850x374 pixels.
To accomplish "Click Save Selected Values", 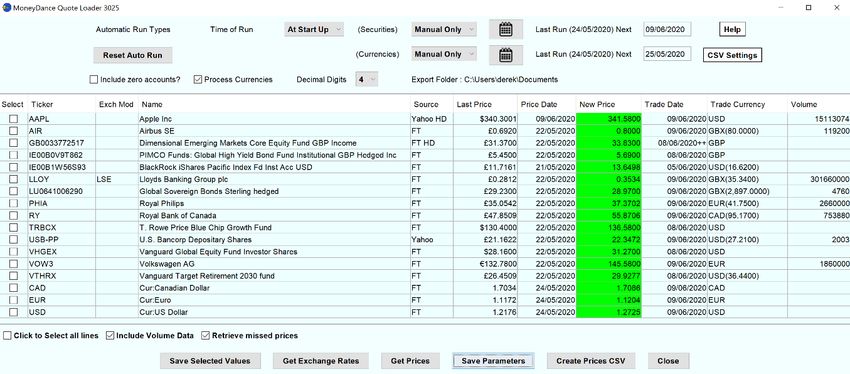I will coord(210,361).
